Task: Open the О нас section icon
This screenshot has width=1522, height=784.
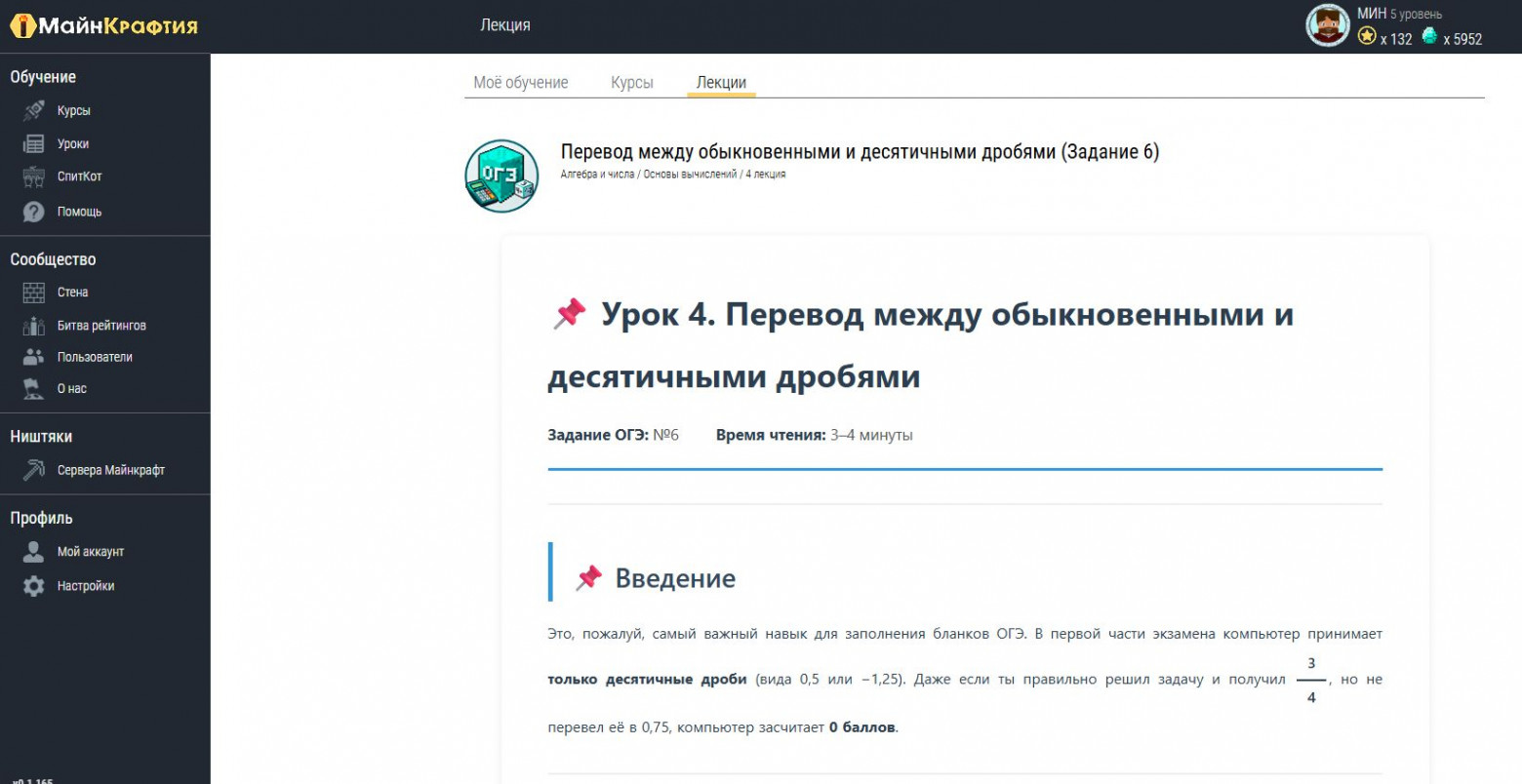Action: [x=32, y=388]
